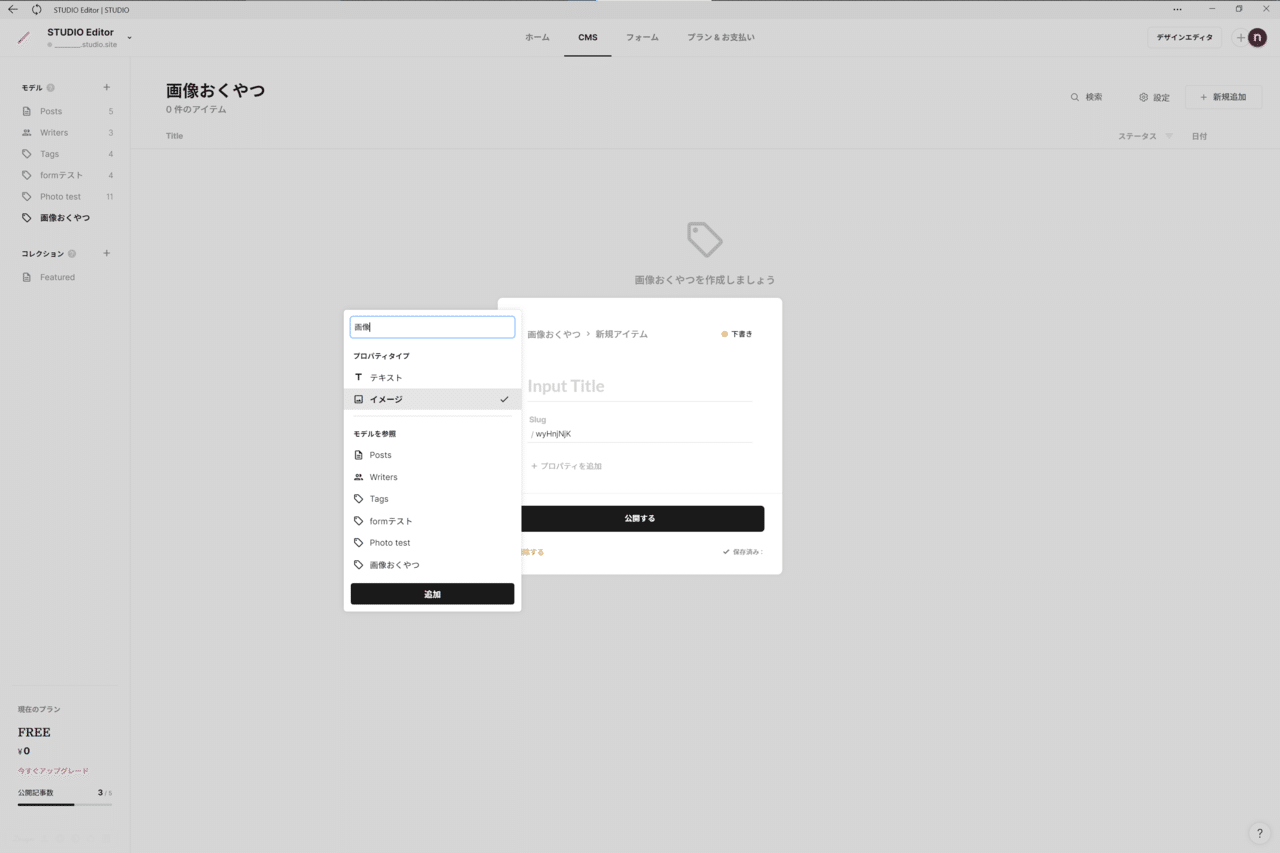Click the 追加 button in the property popup
Screen dimensions: 1280x853
432,594
